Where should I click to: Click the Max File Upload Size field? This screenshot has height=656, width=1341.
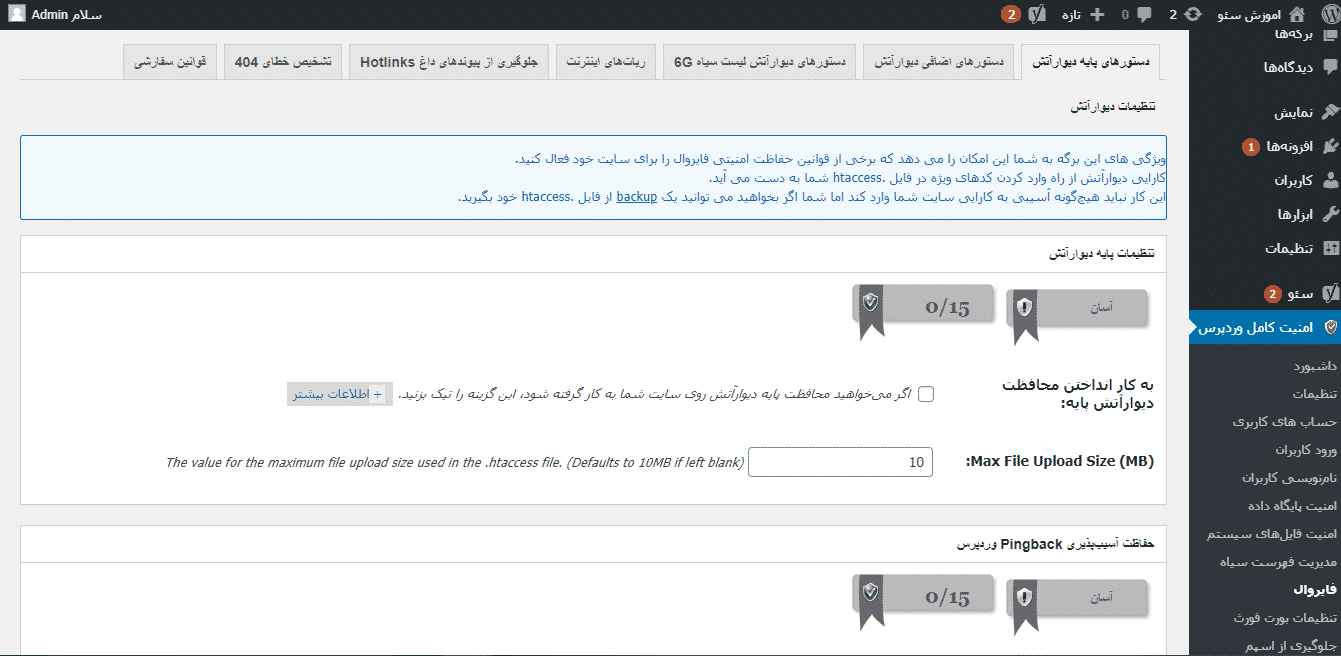click(840, 462)
